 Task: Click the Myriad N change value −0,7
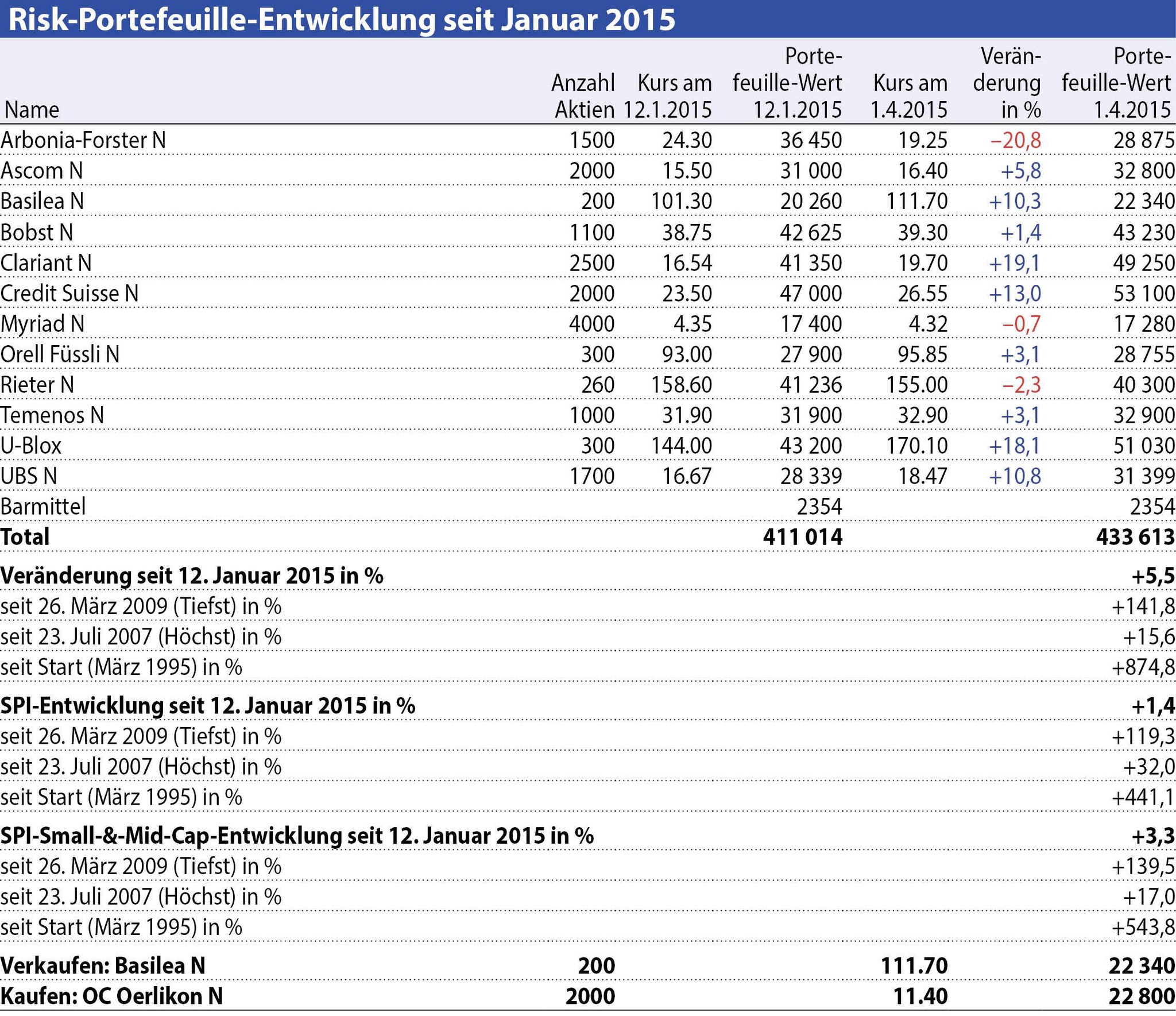[1021, 324]
